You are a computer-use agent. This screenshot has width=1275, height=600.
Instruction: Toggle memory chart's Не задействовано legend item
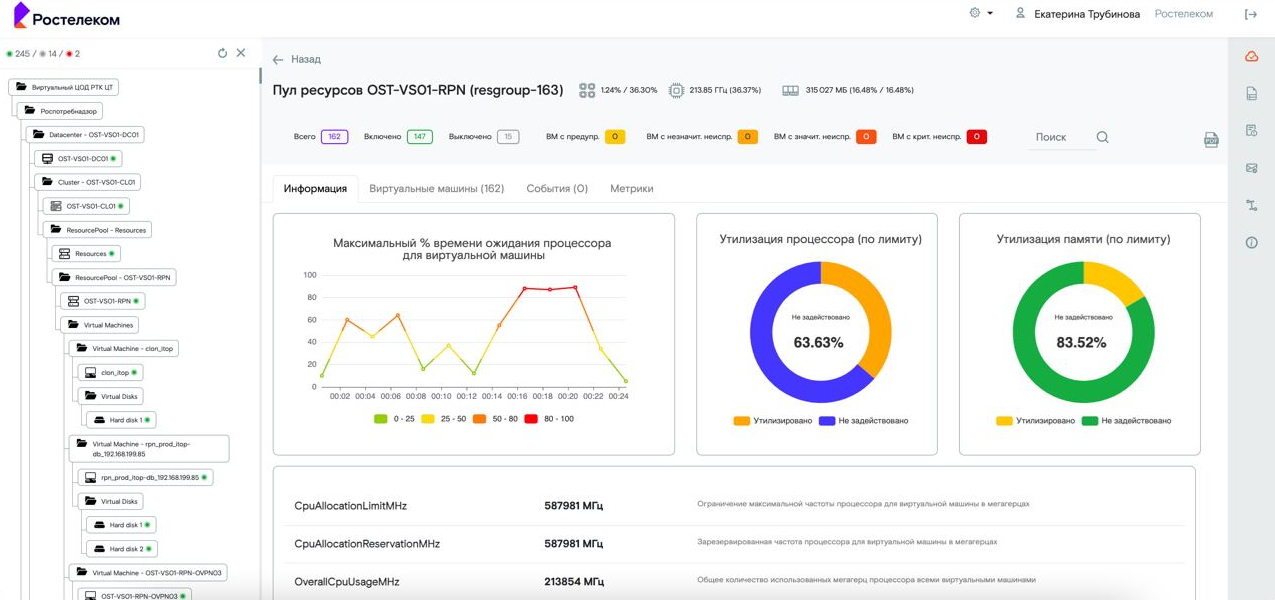(x=1126, y=421)
